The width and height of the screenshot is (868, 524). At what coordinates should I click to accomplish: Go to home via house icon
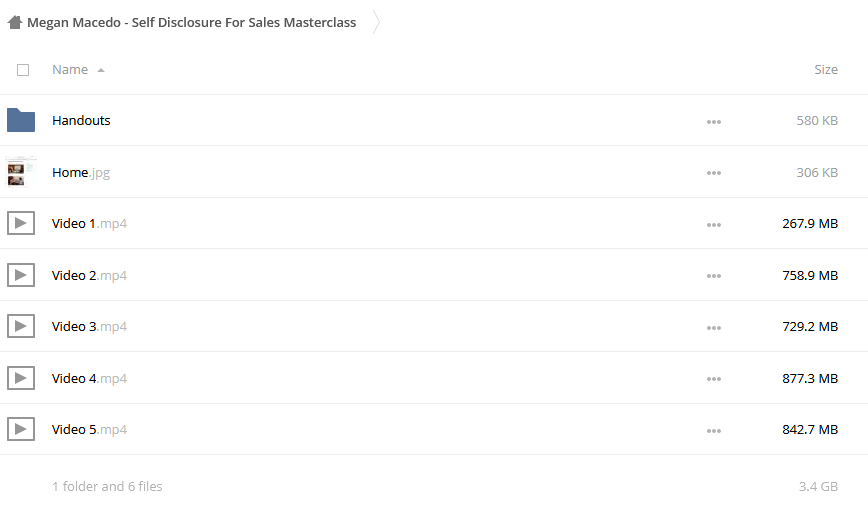pos(14,22)
